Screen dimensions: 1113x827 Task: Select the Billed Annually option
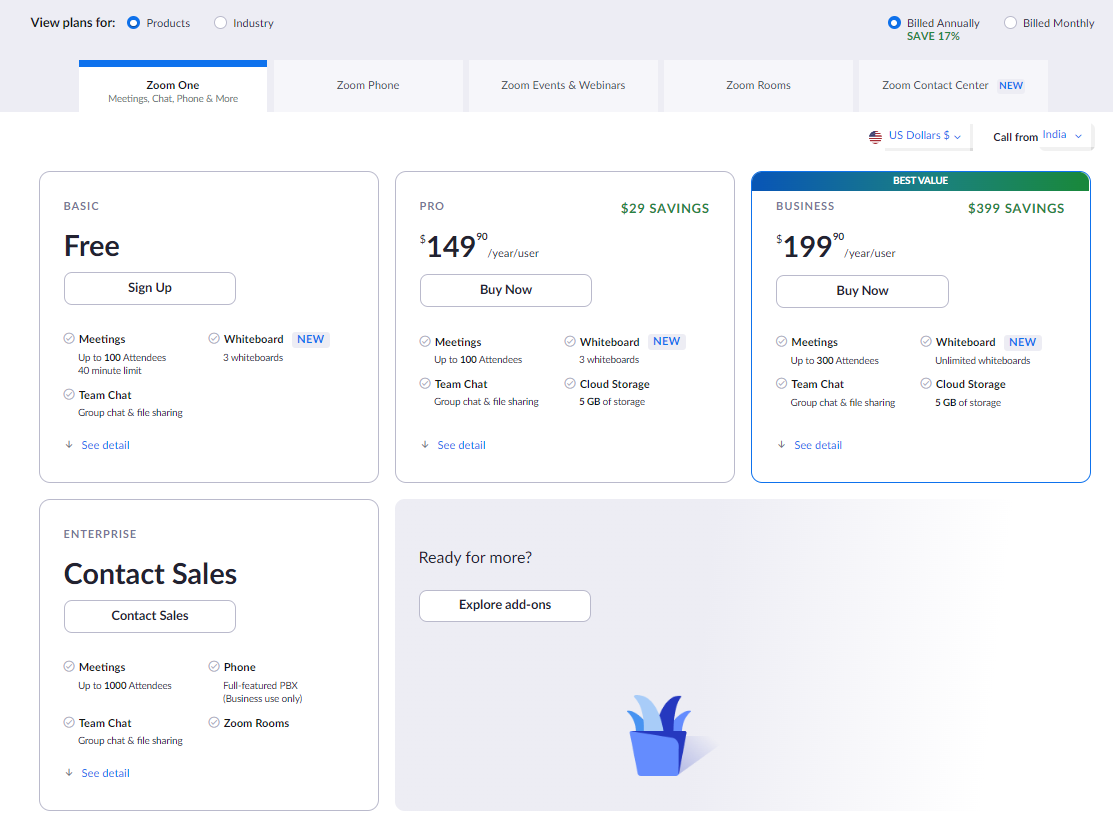pyautogui.click(x=894, y=23)
